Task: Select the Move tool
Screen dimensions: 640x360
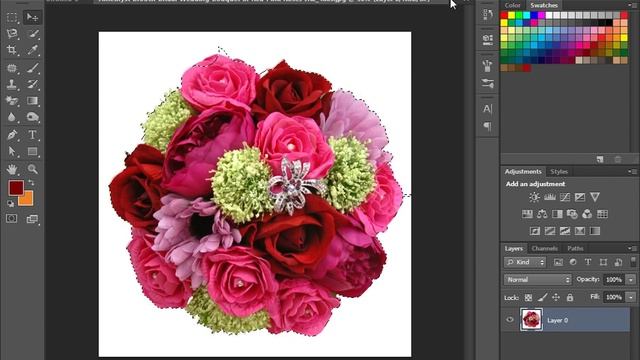Action: click(32, 17)
